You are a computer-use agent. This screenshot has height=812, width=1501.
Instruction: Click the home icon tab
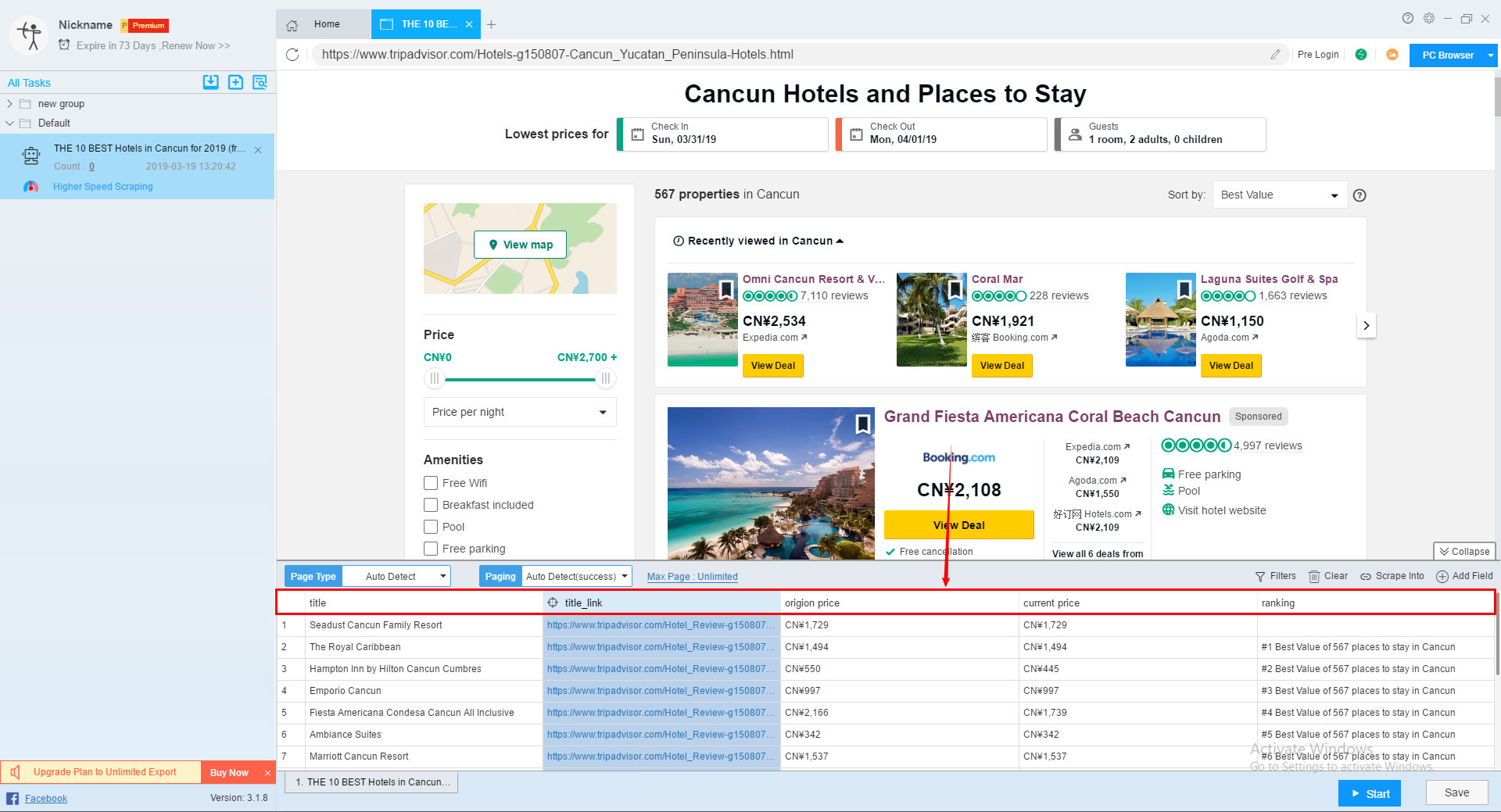pyautogui.click(x=292, y=25)
